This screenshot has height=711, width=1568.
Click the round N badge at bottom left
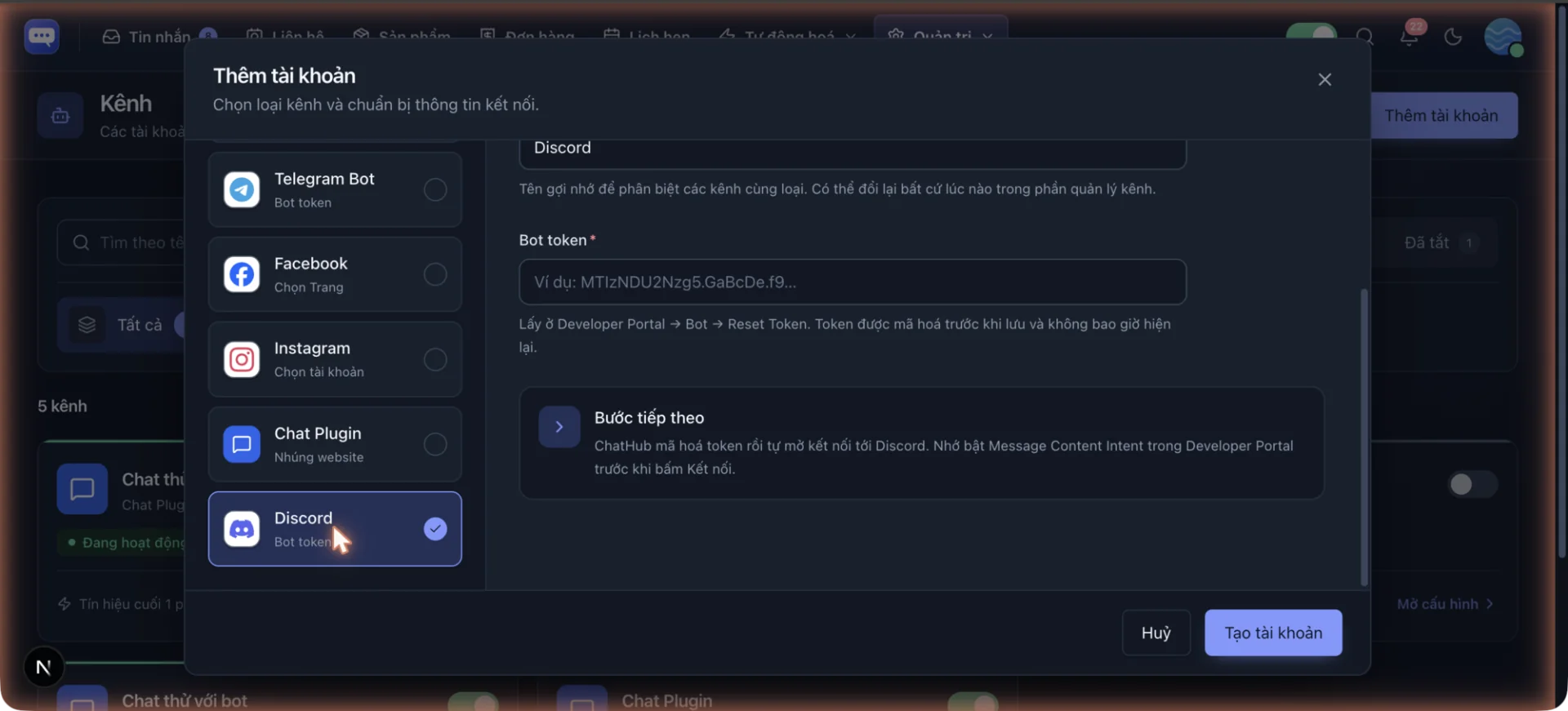pos(44,667)
